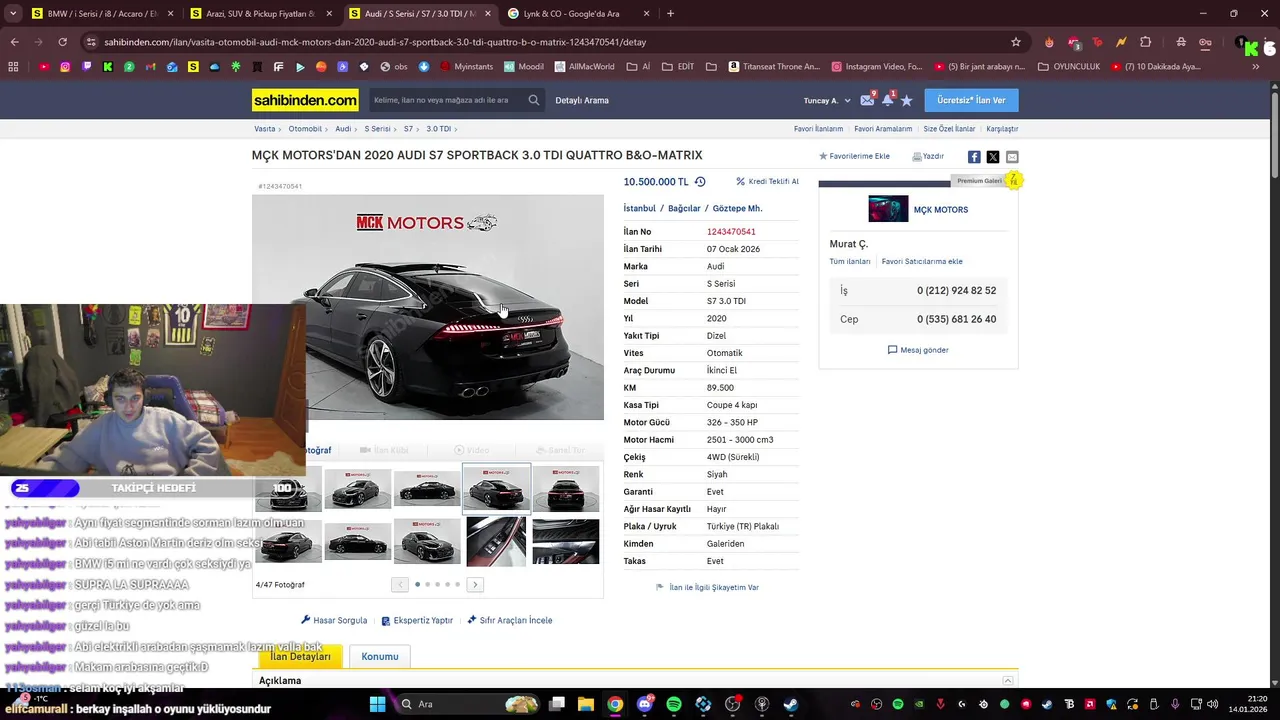Switch to the Video media tab
This screenshot has width=1280, height=720.
pyautogui.click(x=472, y=450)
